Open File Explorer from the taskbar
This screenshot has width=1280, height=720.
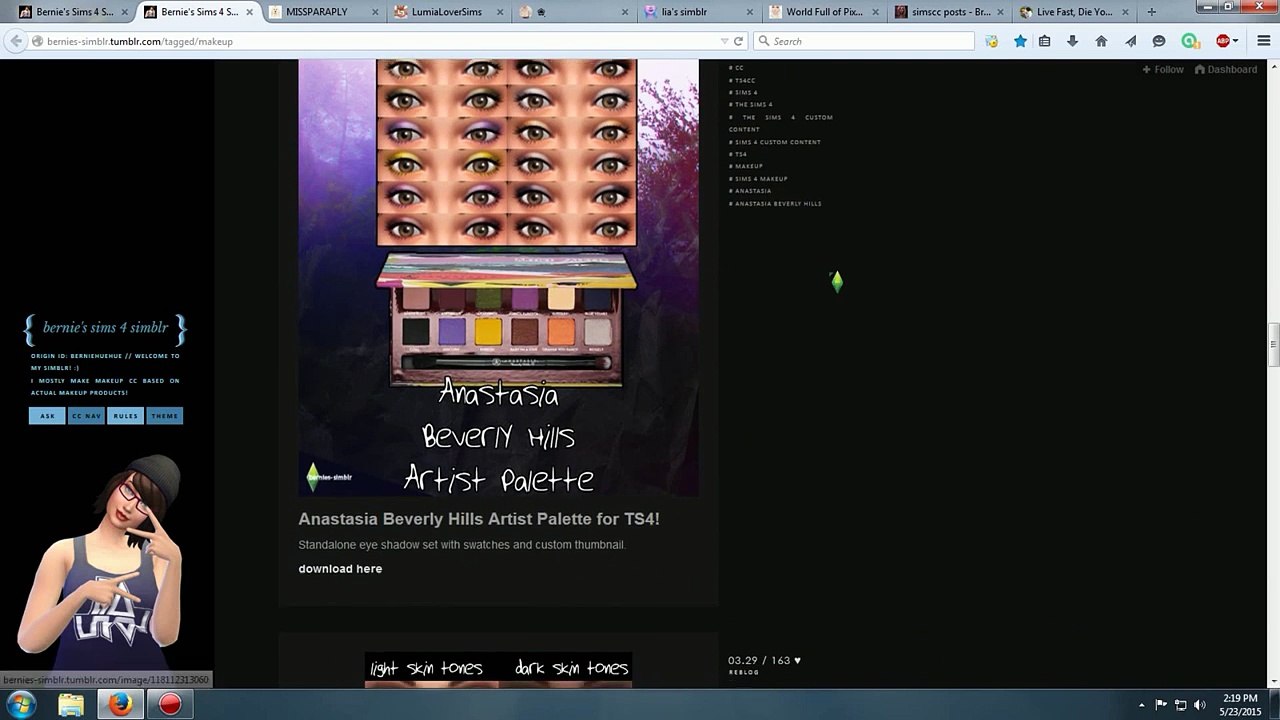coord(71,705)
